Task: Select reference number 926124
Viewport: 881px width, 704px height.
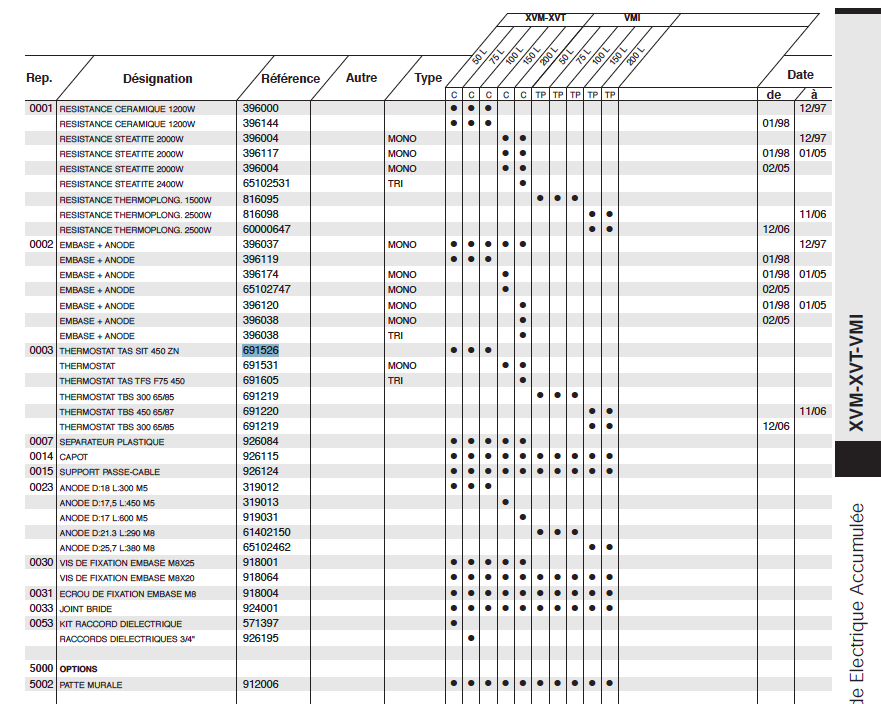Action: coord(261,471)
